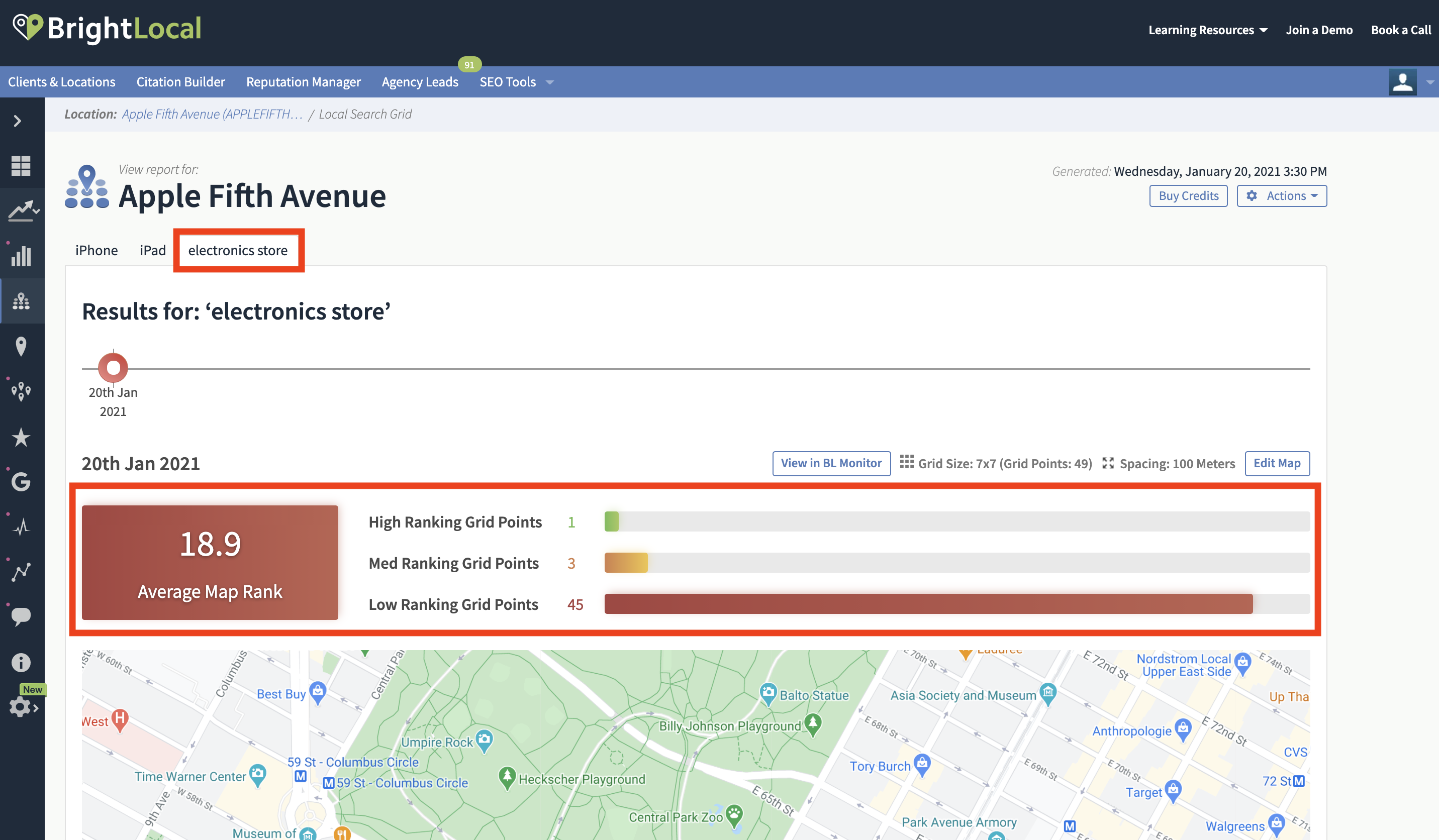The image size is (1439, 840).
Task: Open the multiple map pins sidebar icon
Action: (21, 391)
